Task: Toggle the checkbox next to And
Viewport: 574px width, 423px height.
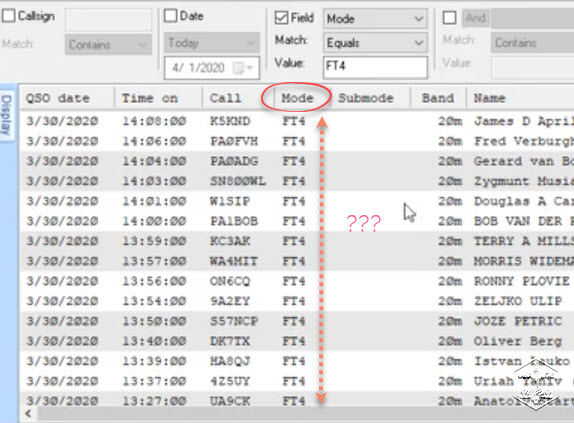Action: pyautogui.click(x=450, y=18)
